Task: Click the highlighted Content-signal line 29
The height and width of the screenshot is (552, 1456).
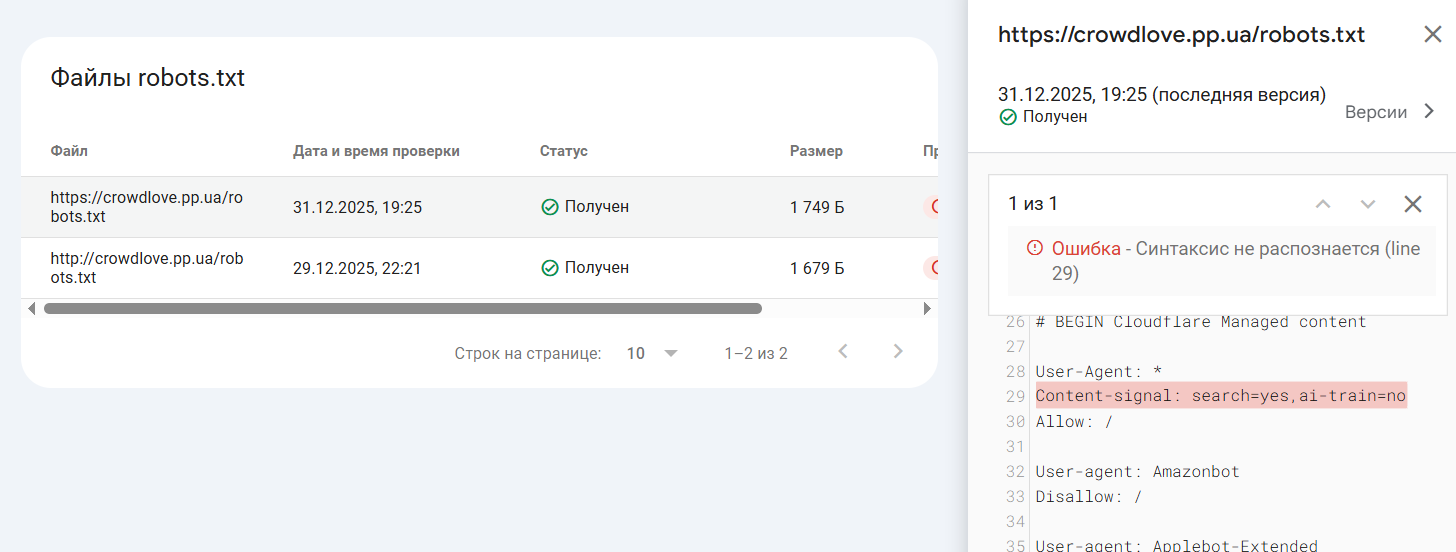Action: (x=1220, y=396)
